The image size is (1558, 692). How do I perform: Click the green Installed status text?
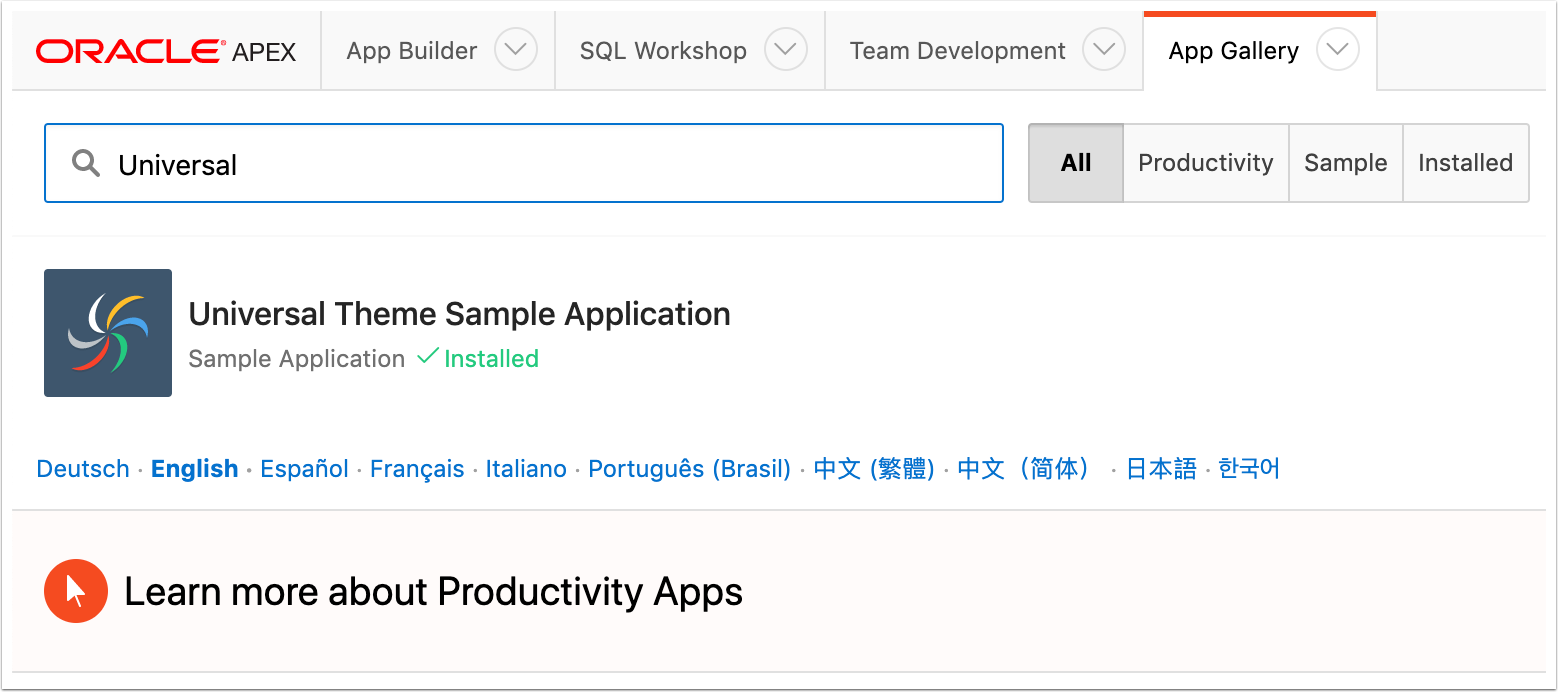tap(491, 358)
